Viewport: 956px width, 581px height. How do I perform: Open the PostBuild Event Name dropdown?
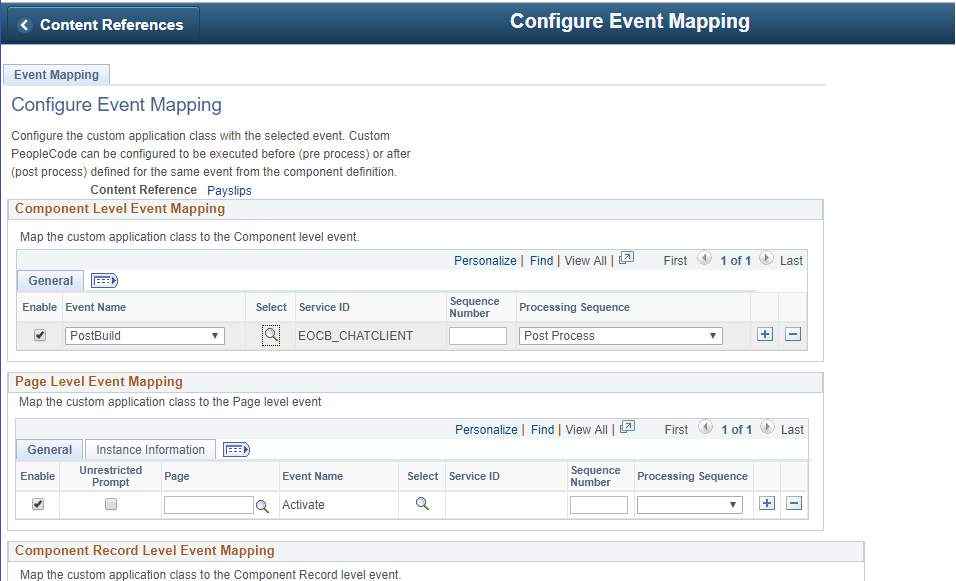pos(144,336)
